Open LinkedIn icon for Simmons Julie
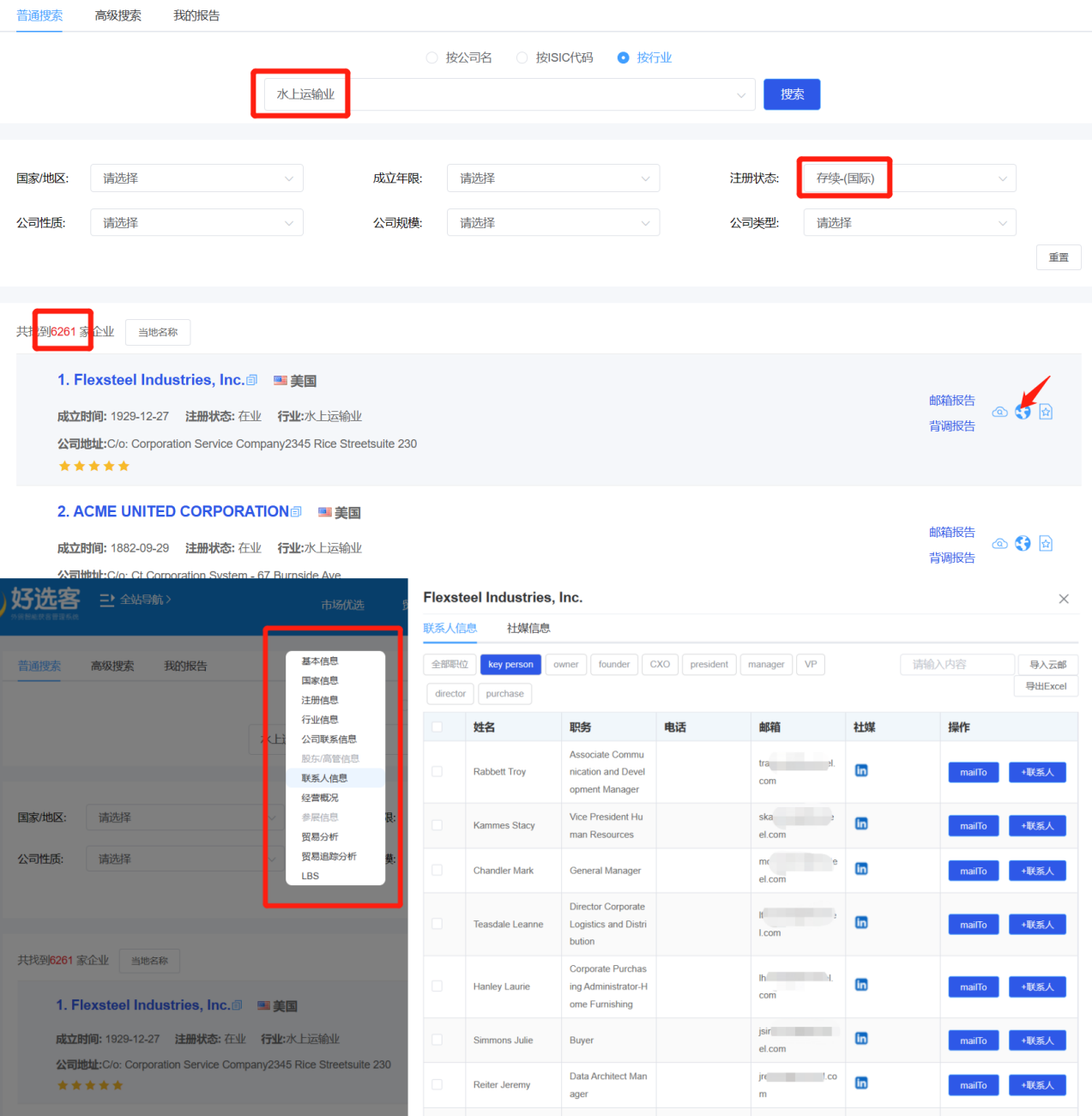 point(861,1039)
